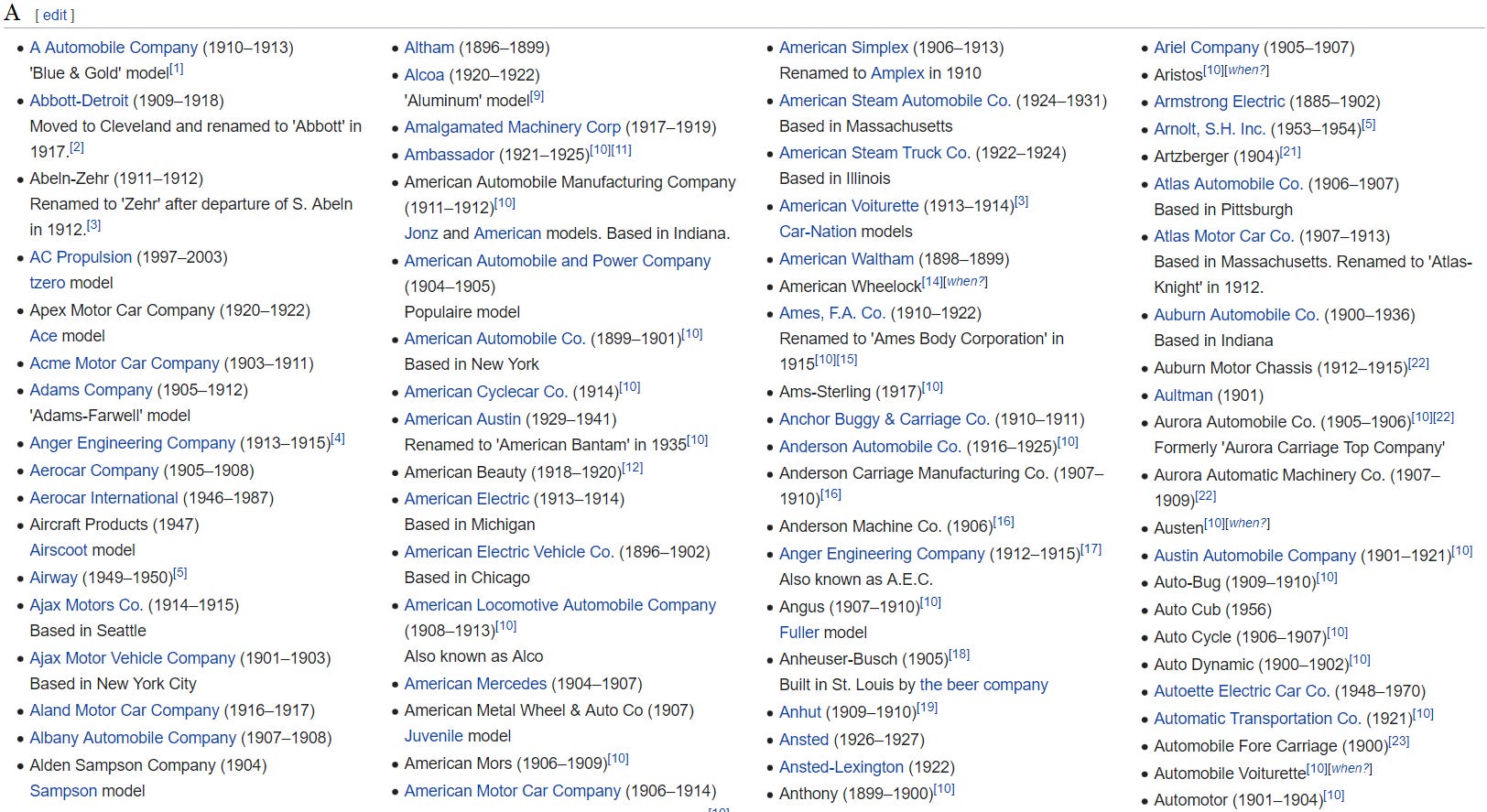
Task: Open the Adams Company link
Action: [x=91, y=390]
